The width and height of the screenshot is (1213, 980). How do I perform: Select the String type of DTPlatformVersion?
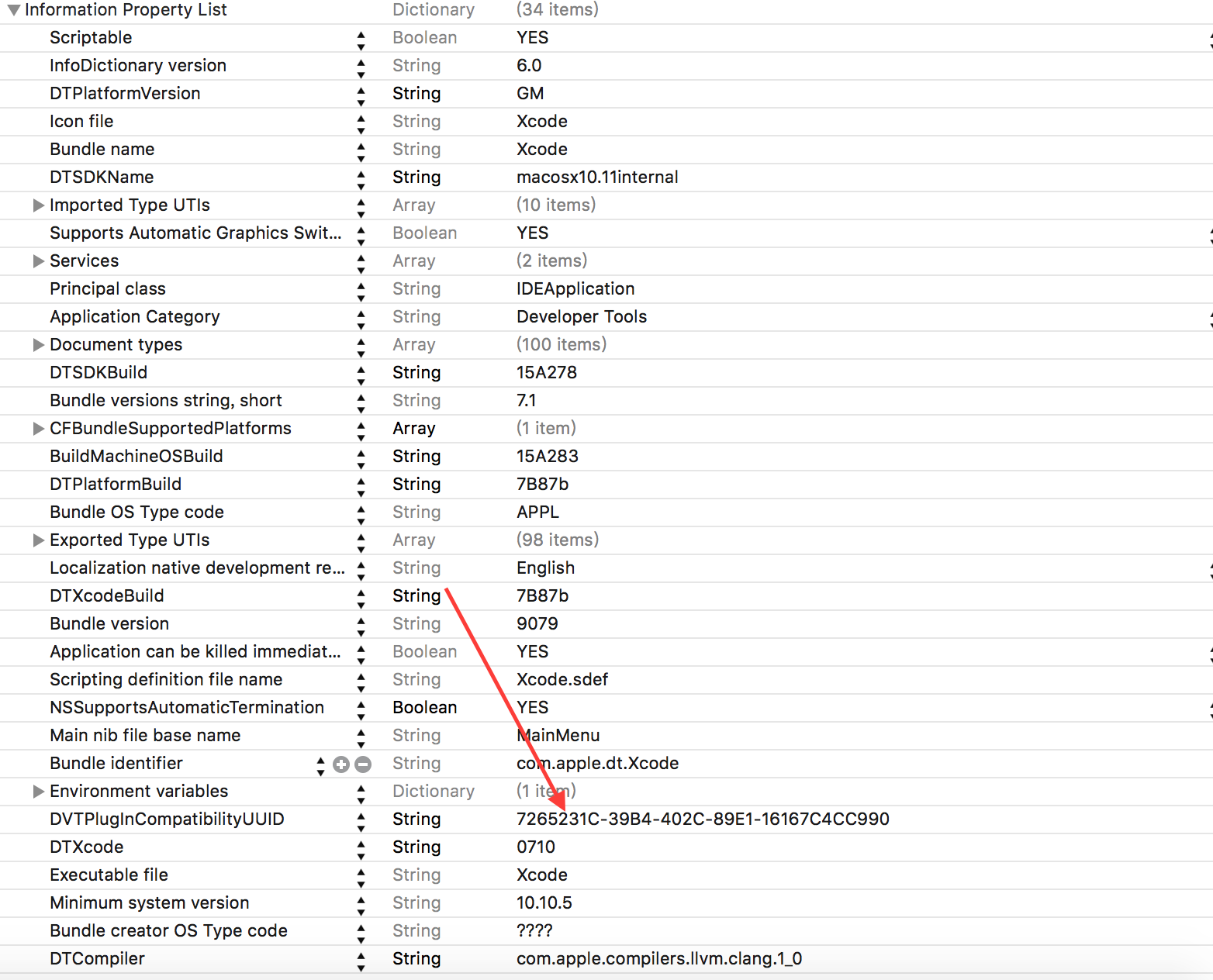coord(416,94)
